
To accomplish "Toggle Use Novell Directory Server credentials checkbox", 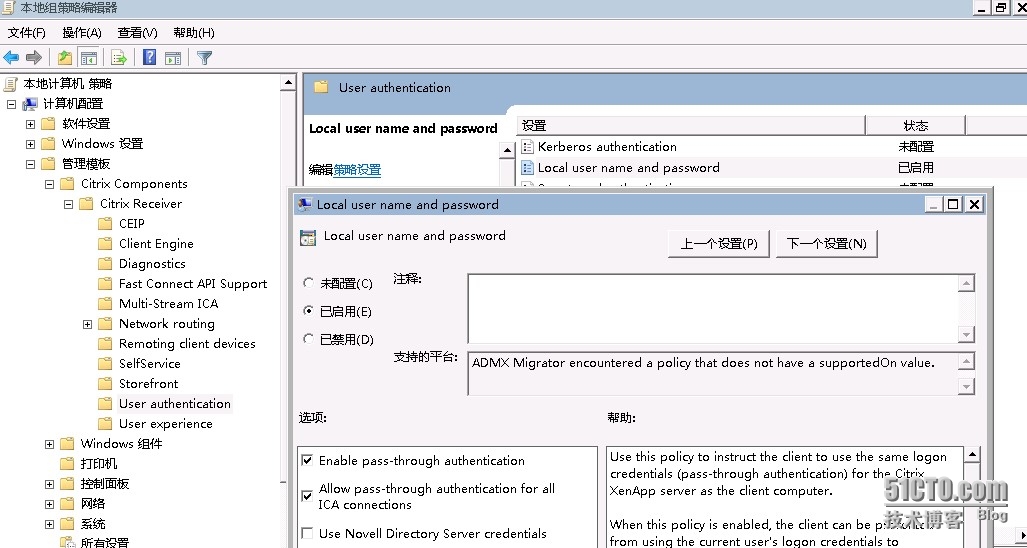I will [x=307, y=533].
